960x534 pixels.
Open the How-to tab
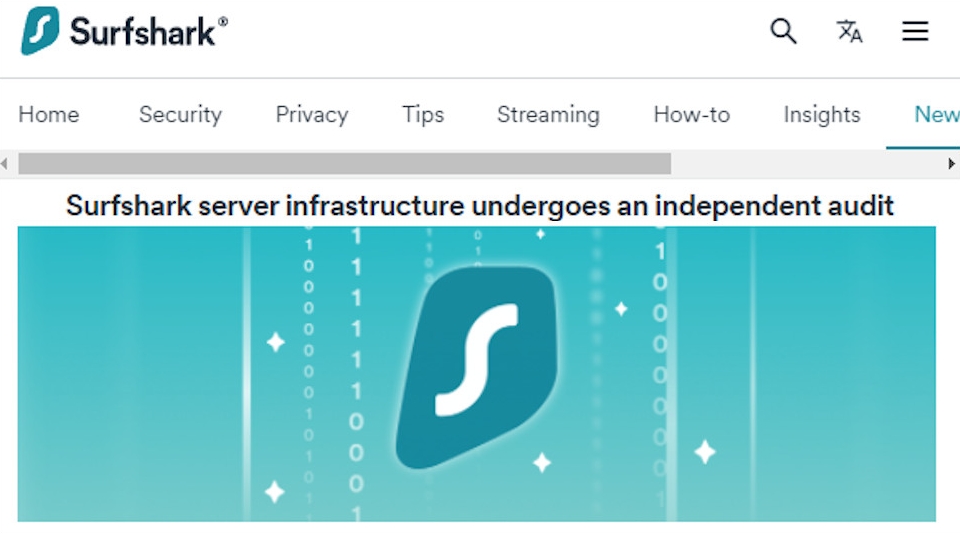coord(691,115)
